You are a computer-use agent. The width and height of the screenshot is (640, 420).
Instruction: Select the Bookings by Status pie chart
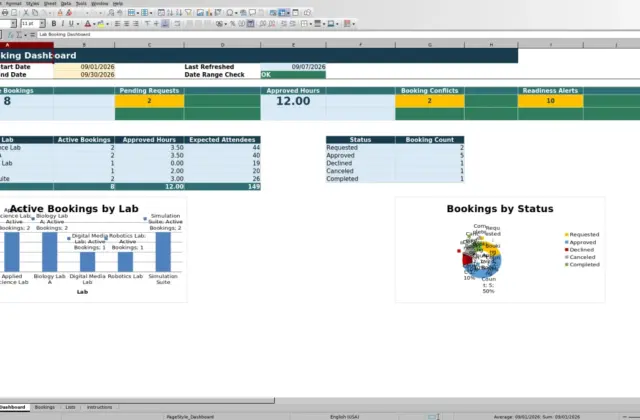500,250
